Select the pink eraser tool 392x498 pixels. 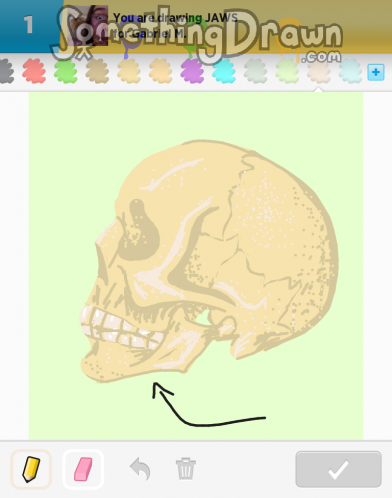(83, 469)
